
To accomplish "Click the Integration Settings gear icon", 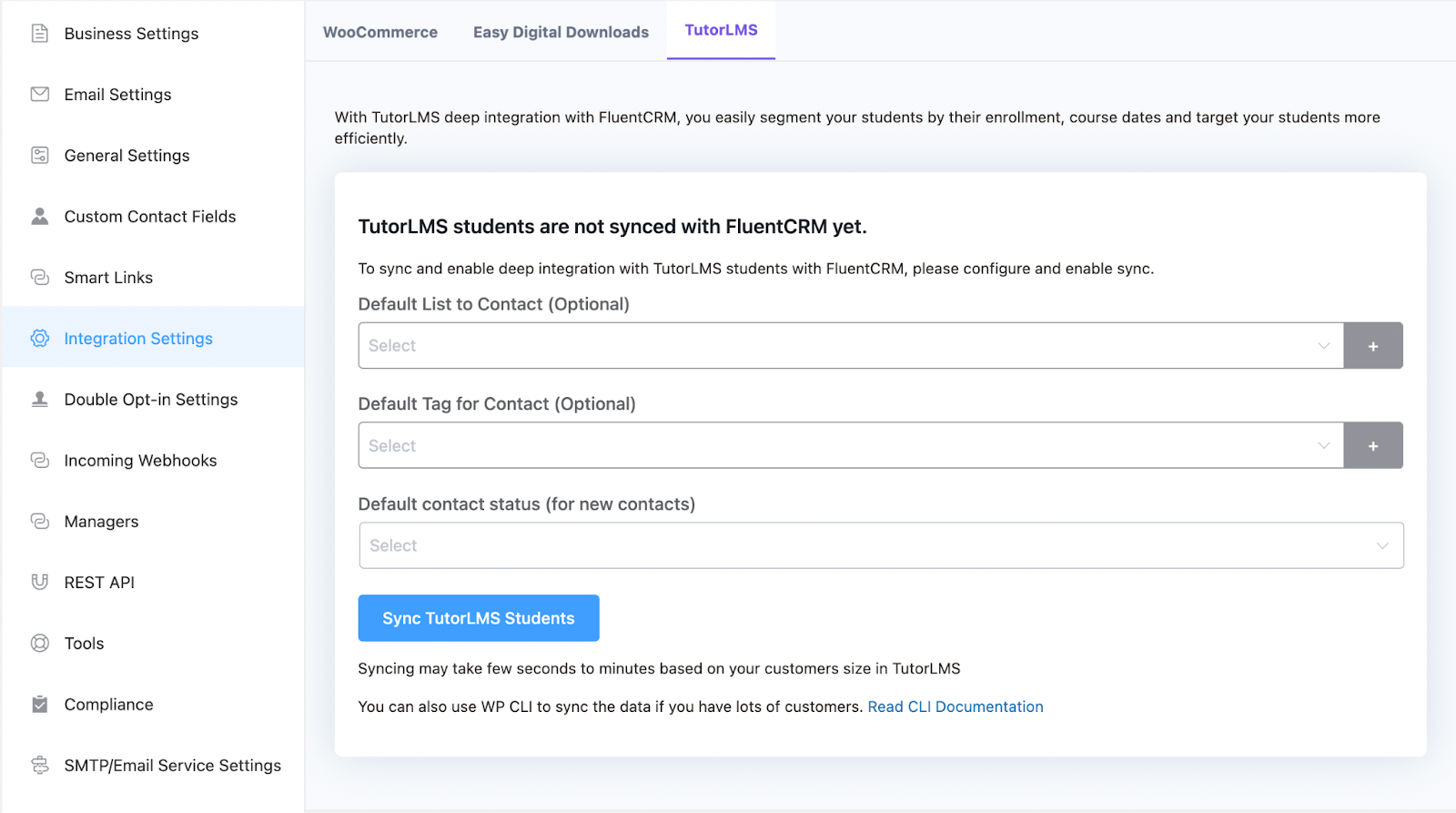I will click(40, 339).
